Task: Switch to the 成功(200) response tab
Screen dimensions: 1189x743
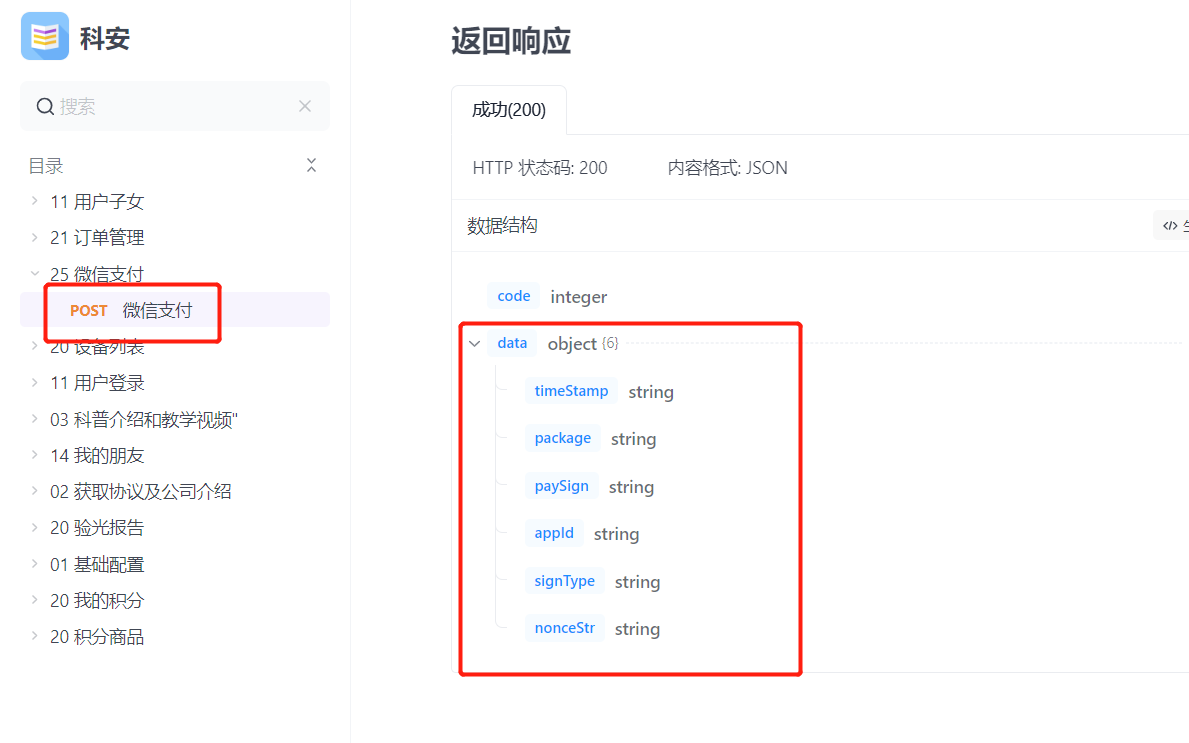Action: click(x=509, y=110)
